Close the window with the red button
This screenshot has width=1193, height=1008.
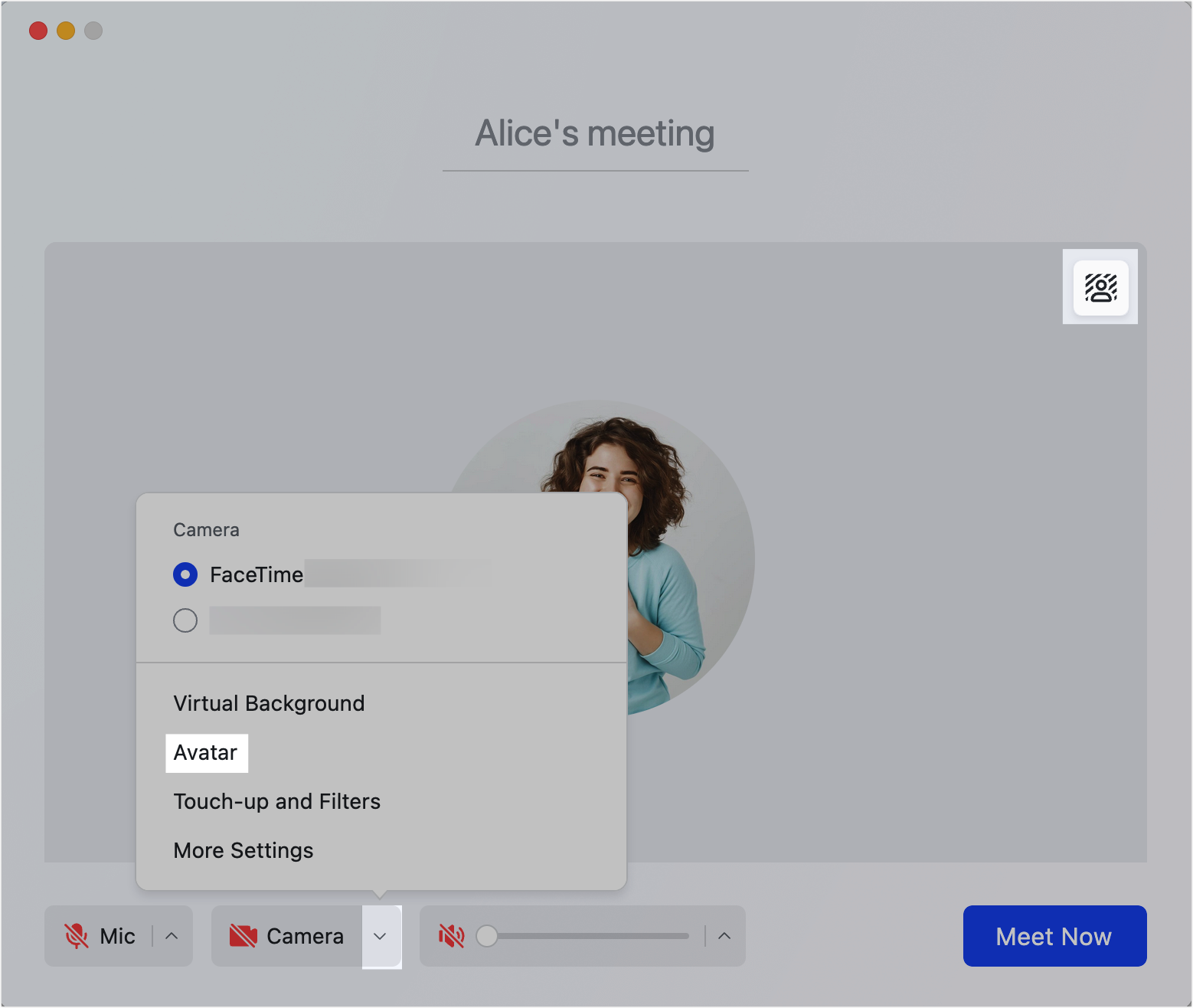pyautogui.click(x=38, y=31)
